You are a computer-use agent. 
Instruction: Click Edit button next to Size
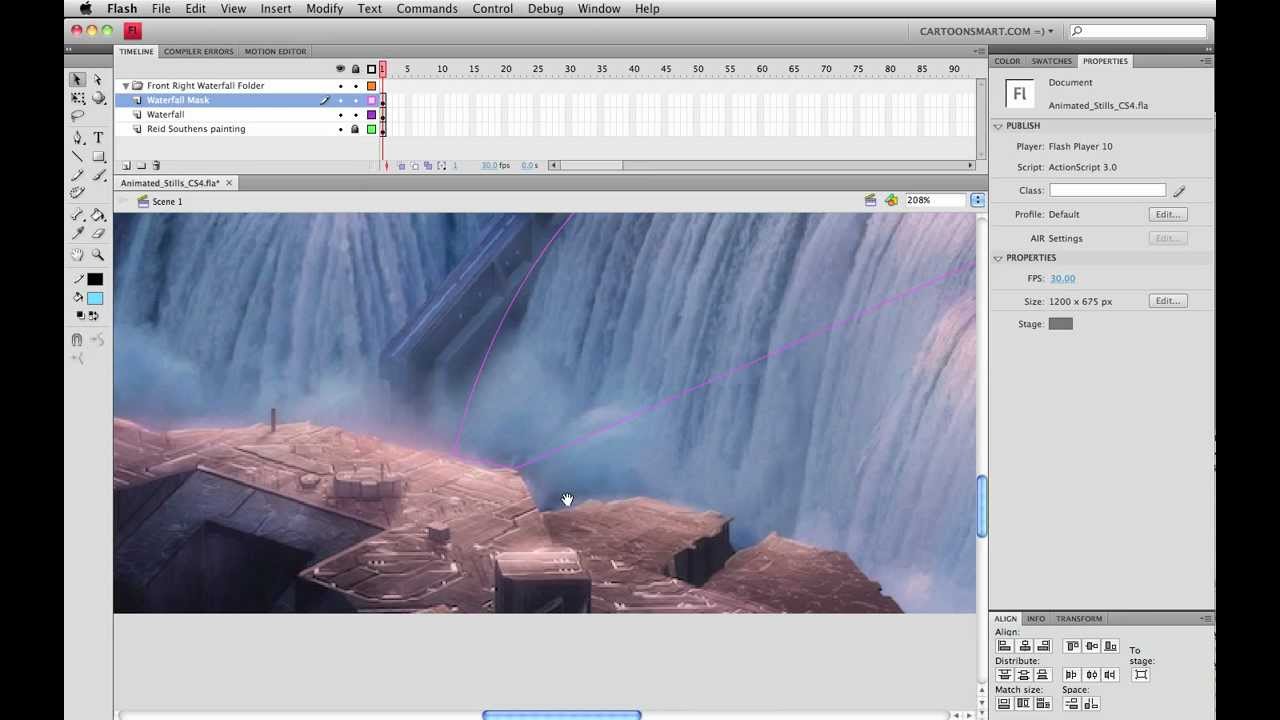(1168, 301)
